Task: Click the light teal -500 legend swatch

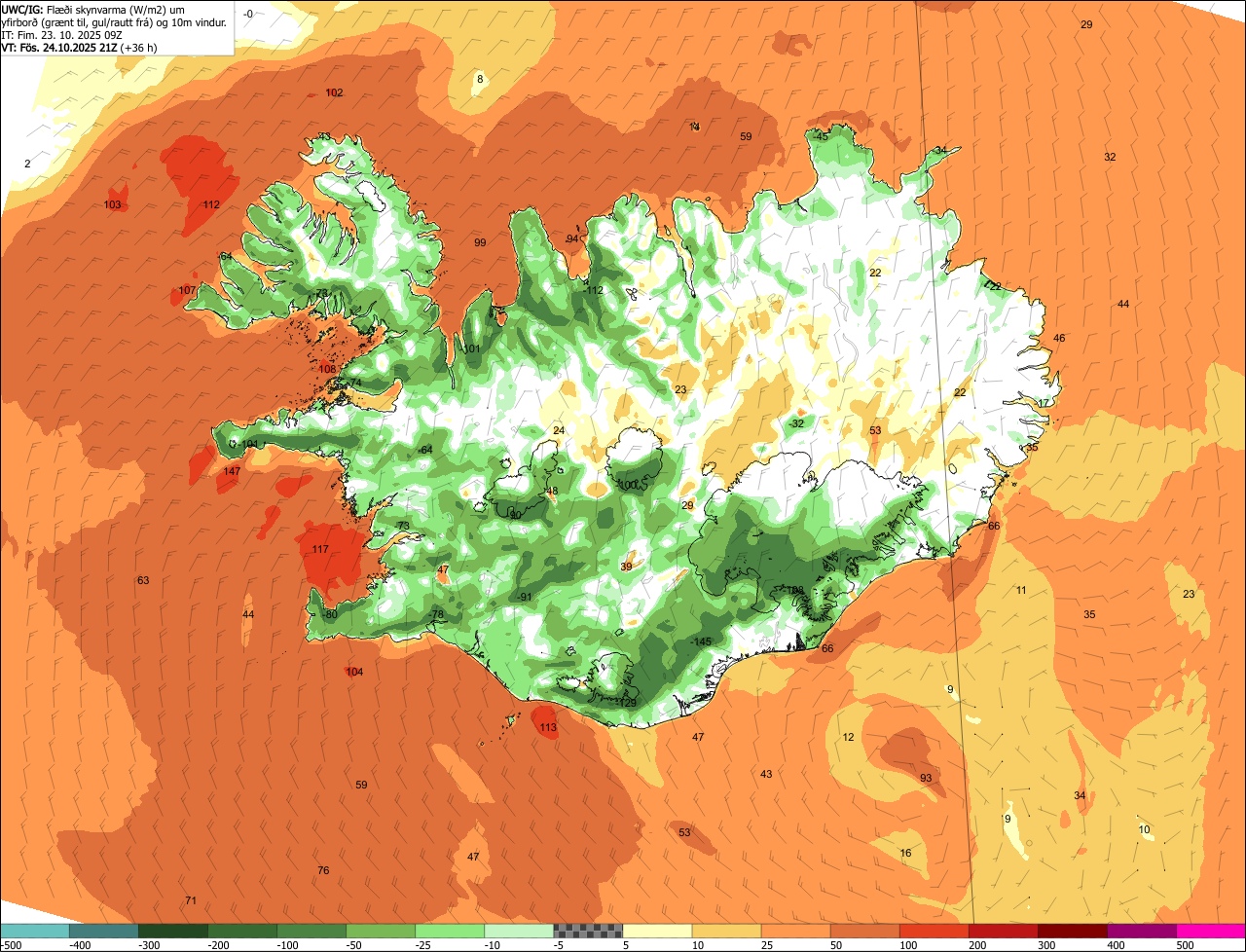Action: pos(35,931)
